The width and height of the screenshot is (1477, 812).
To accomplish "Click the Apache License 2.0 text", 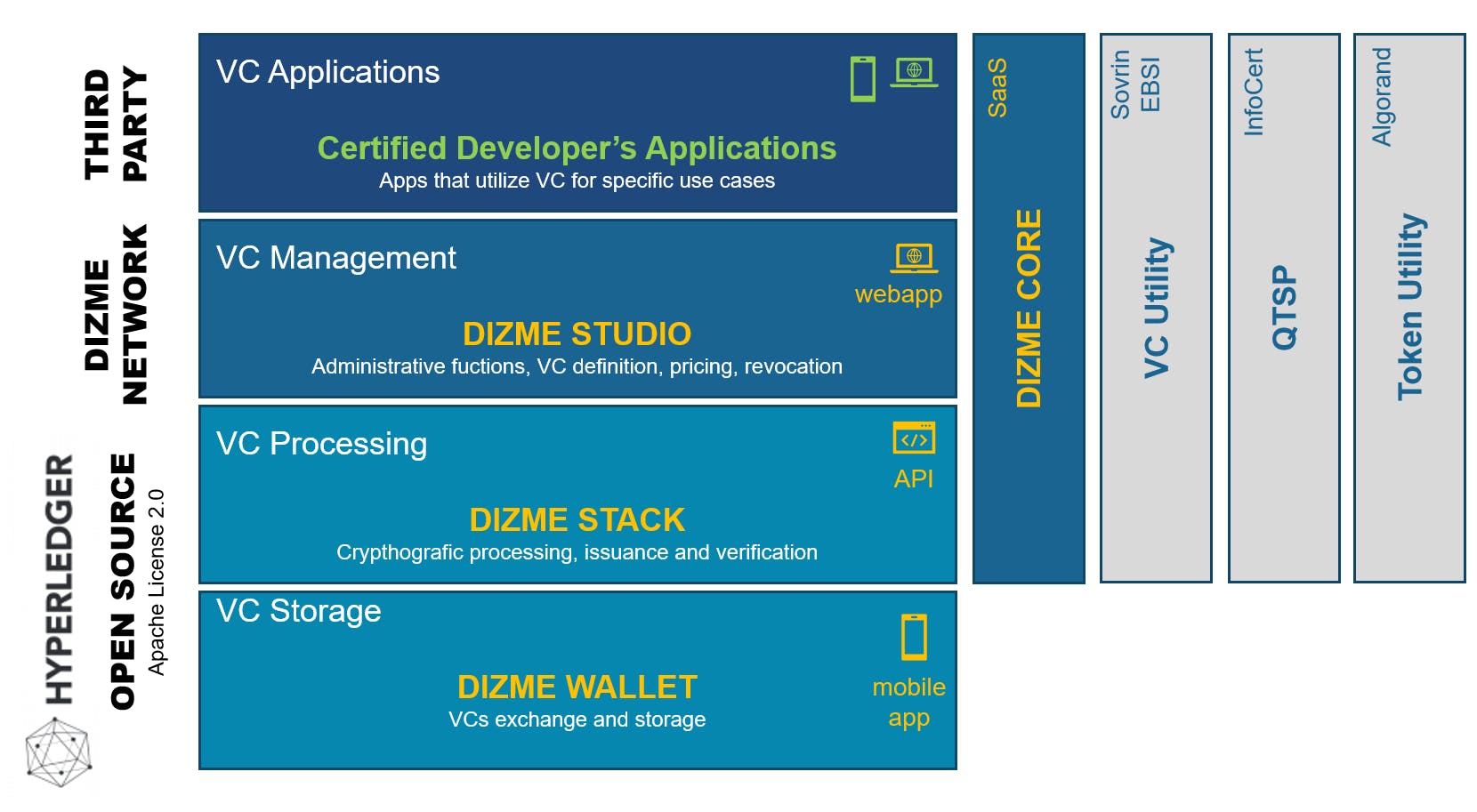I will point(157,583).
